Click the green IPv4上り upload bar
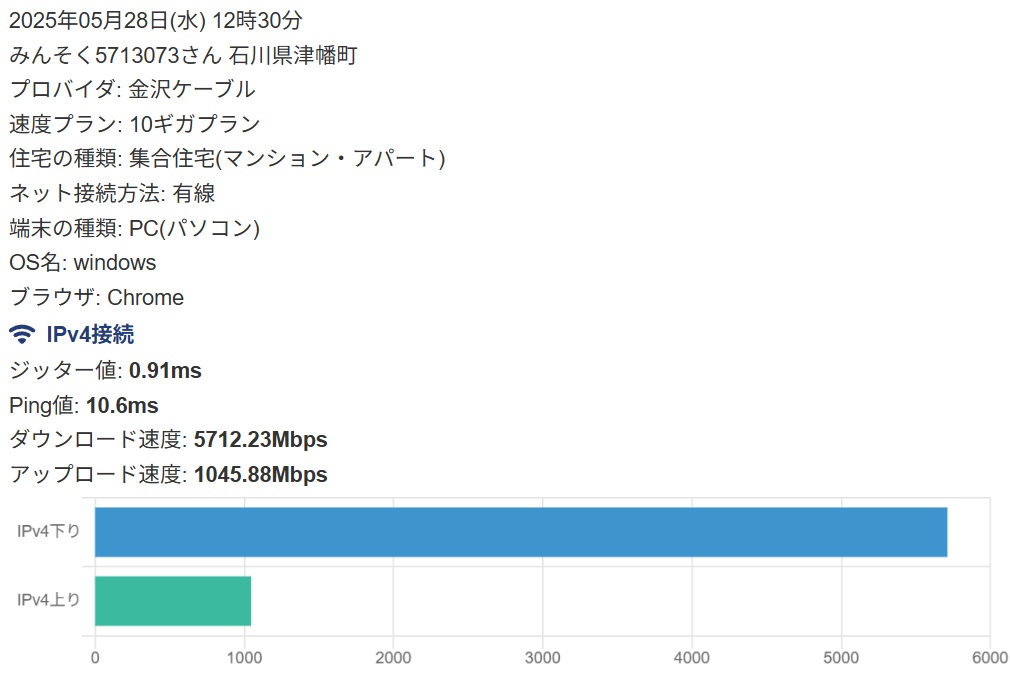 click(x=172, y=601)
